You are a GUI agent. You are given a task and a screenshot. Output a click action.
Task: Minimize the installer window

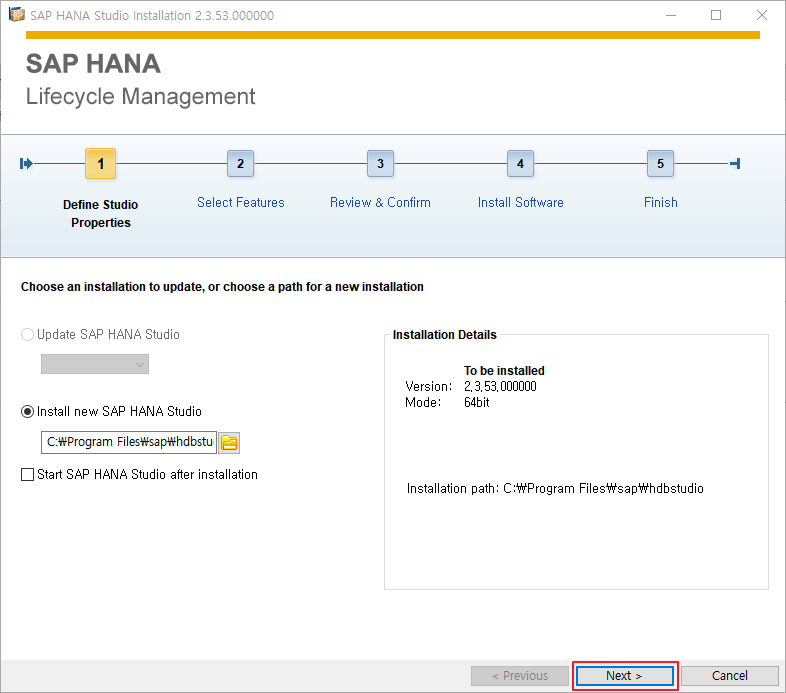(x=671, y=16)
